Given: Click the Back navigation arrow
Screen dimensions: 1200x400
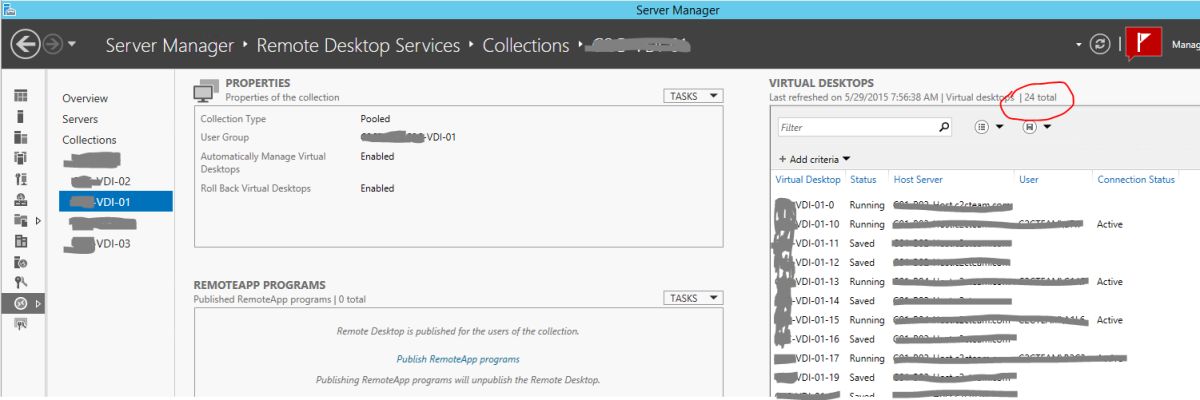Looking at the screenshot, I should click(x=25, y=45).
